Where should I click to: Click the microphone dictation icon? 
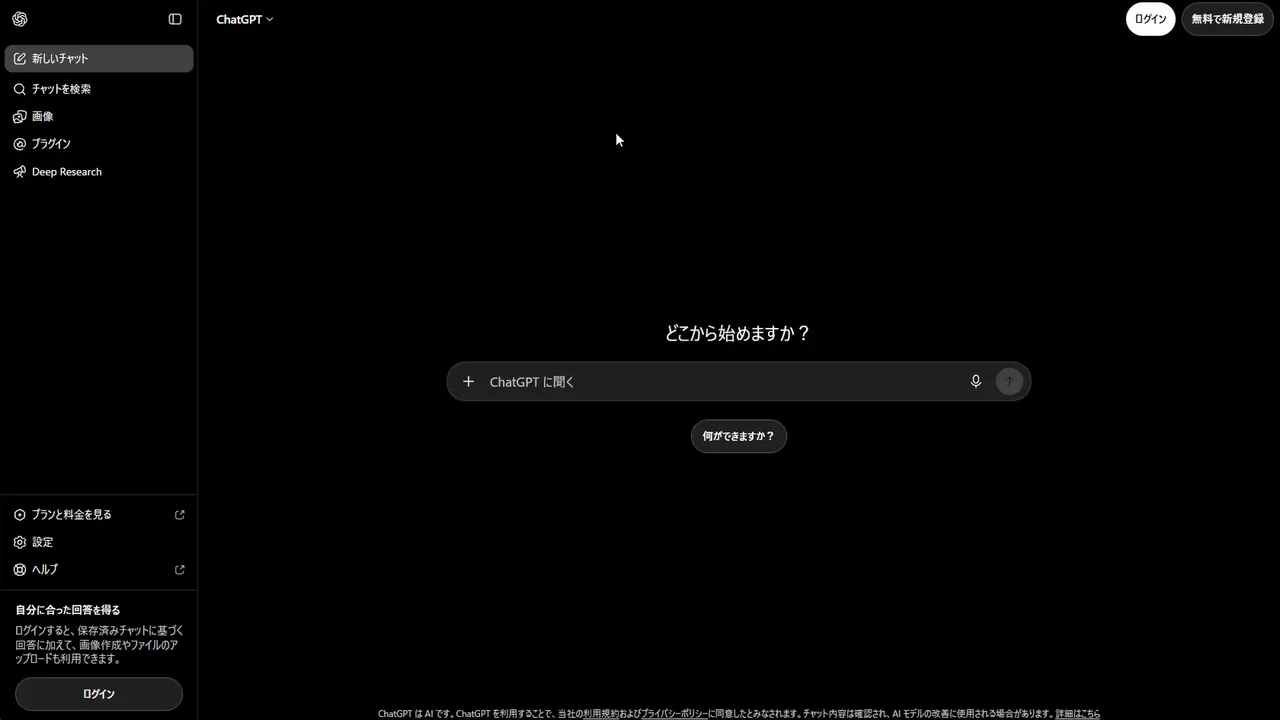976,381
